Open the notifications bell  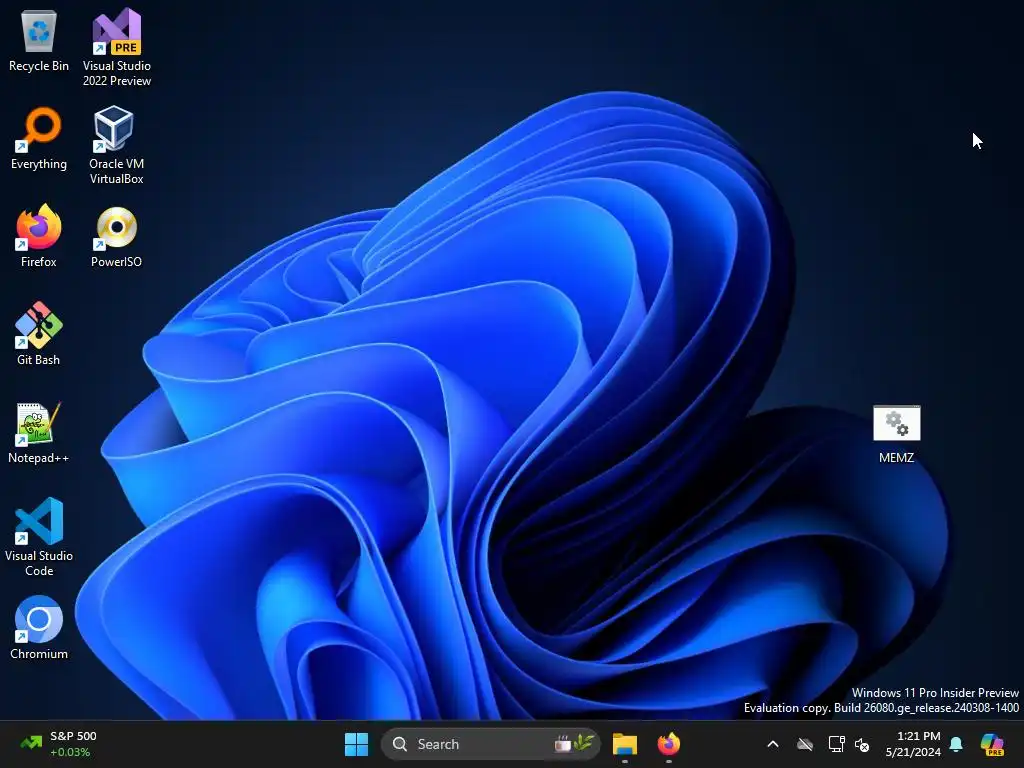tap(956, 744)
